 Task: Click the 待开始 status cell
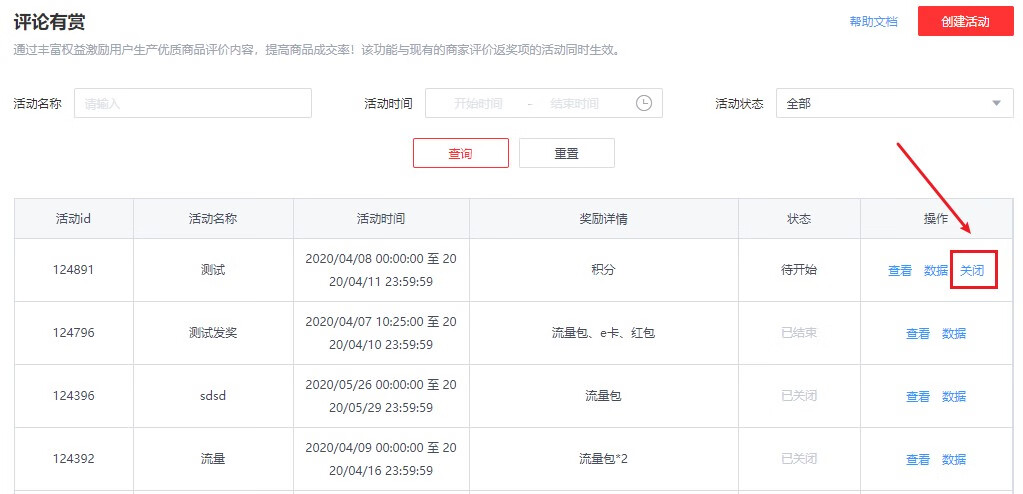(x=799, y=270)
